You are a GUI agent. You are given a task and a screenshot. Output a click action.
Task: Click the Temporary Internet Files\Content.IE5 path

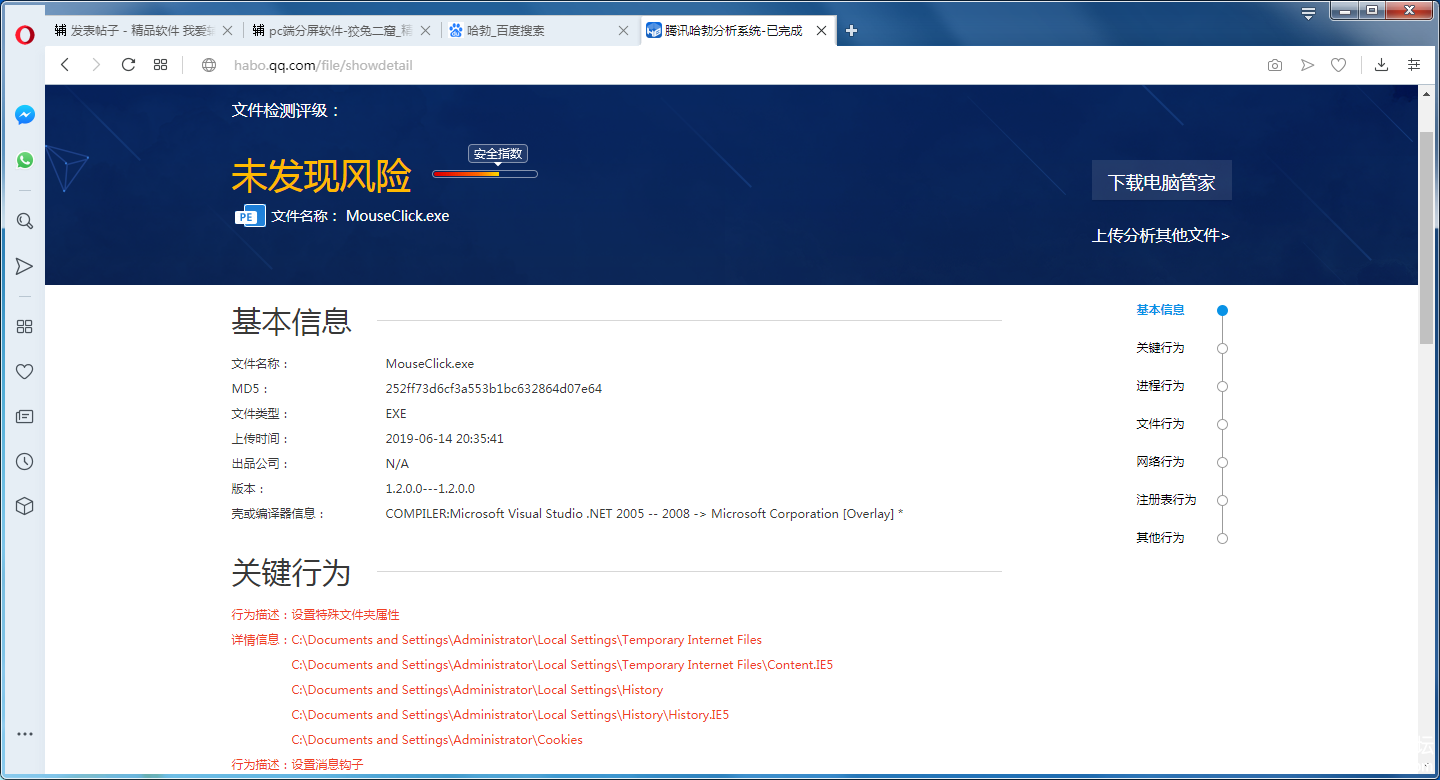point(562,665)
